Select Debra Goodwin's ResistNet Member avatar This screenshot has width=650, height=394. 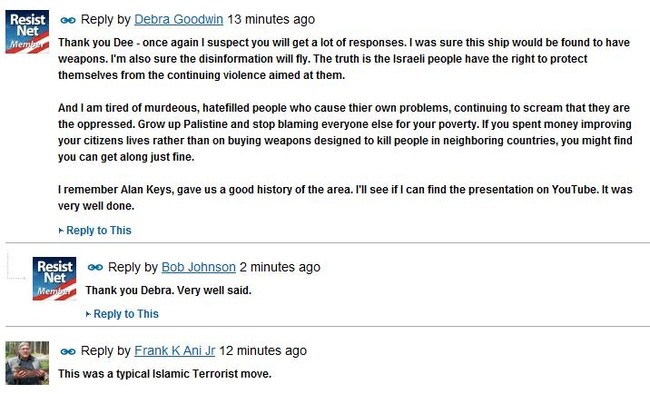pos(27,32)
